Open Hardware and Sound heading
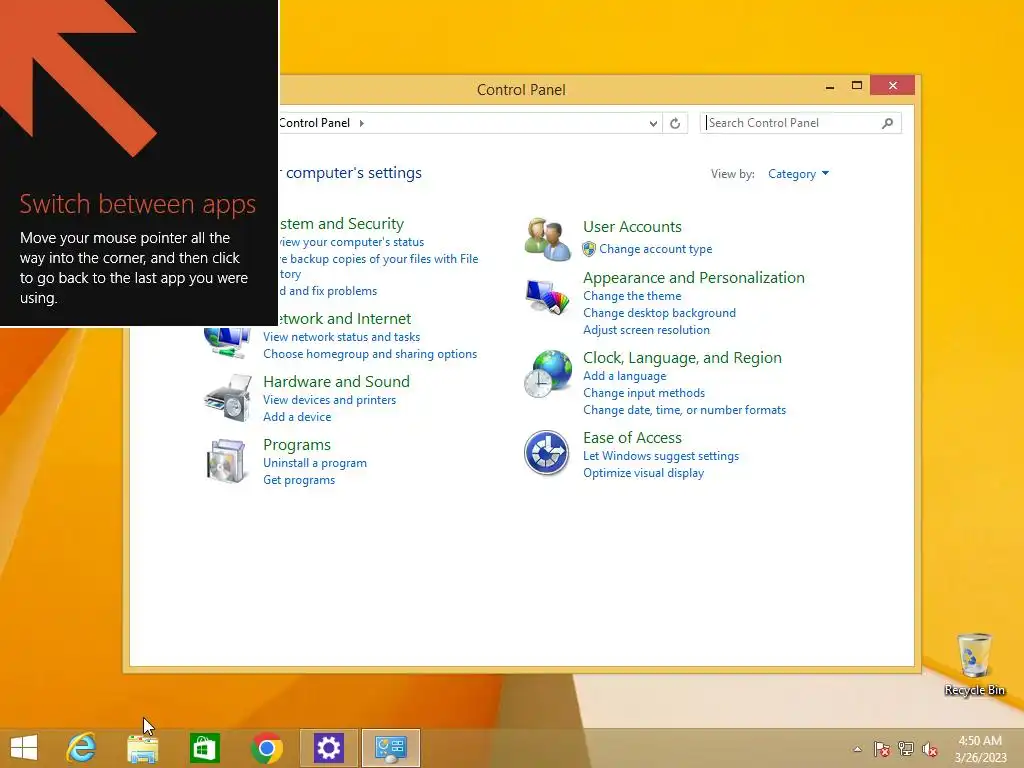This screenshot has width=1024, height=768. click(336, 381)
